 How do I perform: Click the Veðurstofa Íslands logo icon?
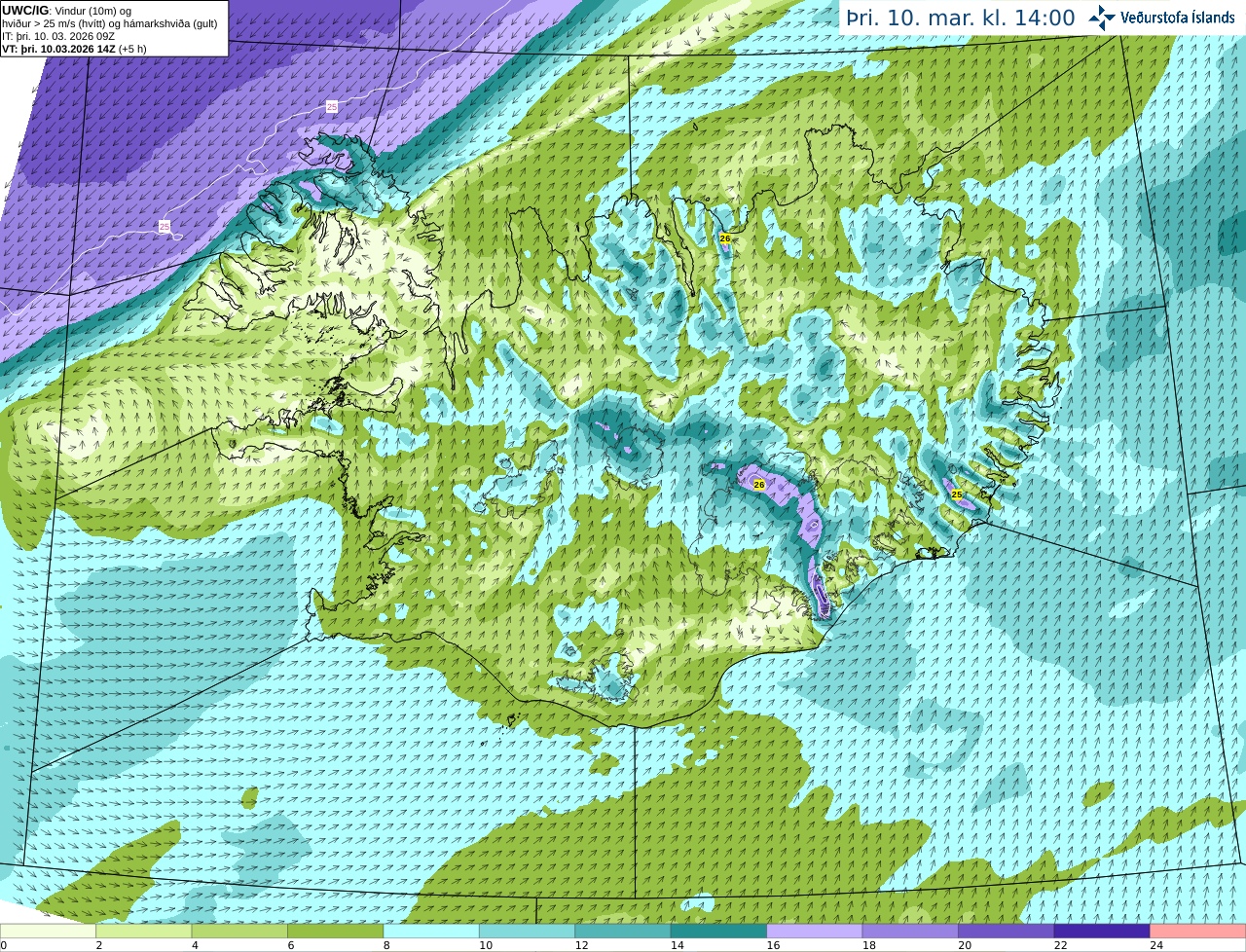[1102, 18]
